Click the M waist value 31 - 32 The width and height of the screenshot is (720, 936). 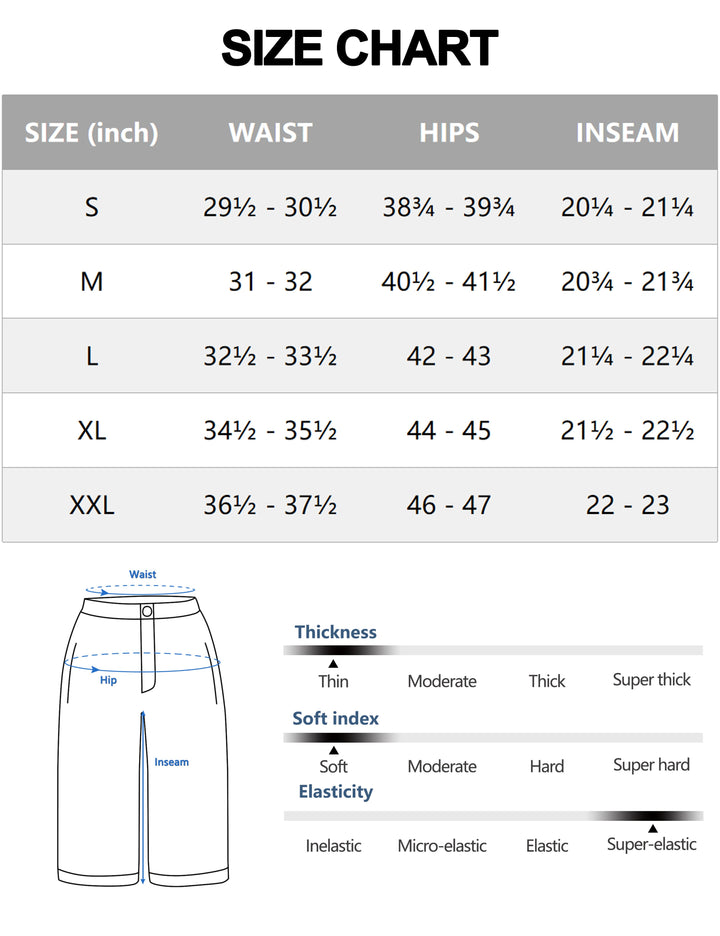(x=270, y=282)
